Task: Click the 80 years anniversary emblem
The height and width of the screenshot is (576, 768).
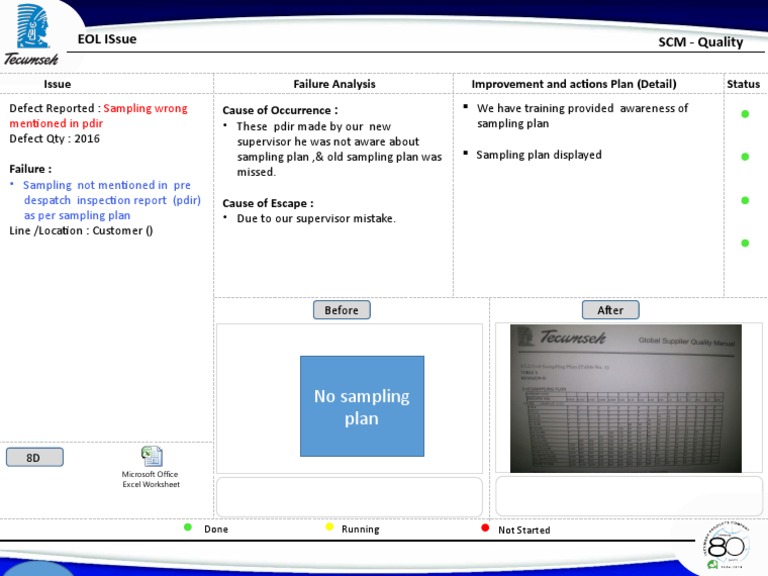Action: 726,545
